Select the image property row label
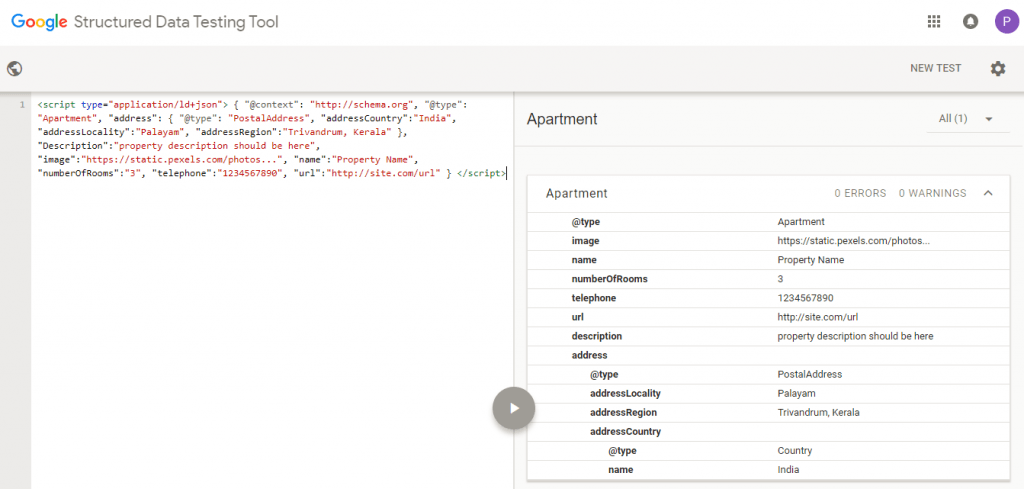The image size is (1024, 489). pos(585,241)
